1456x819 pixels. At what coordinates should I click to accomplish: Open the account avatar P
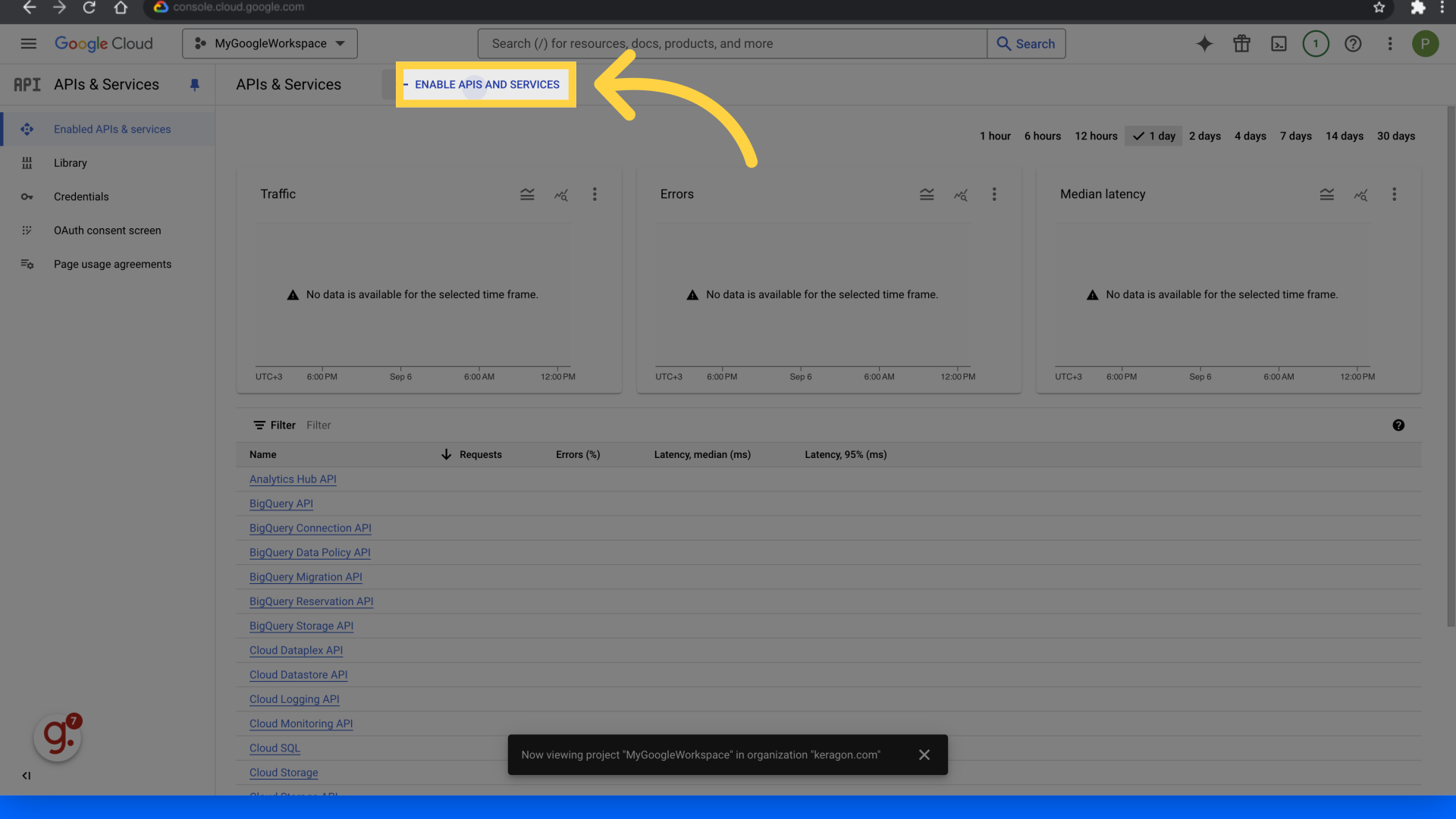coord(1425,43)
